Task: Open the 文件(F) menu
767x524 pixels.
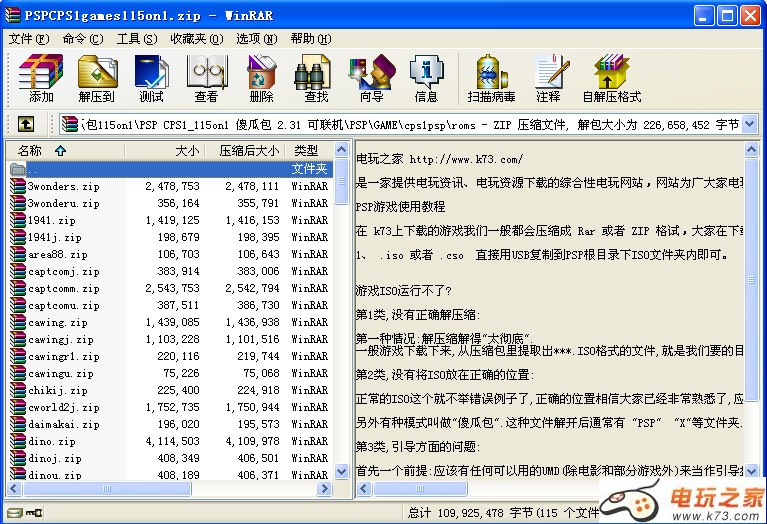Action: (29, 38)
